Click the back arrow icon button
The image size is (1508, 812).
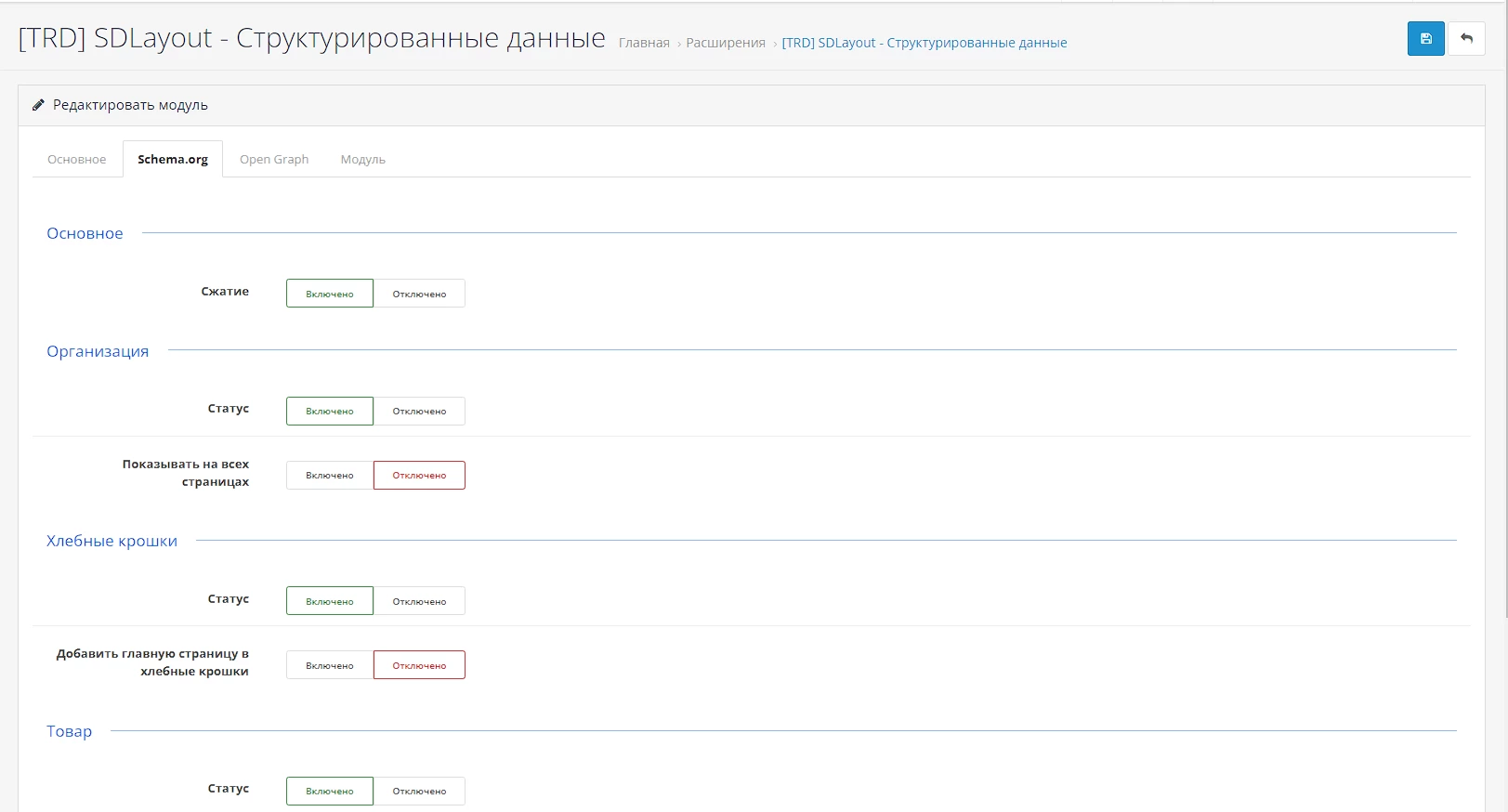click(x=1466, y=39)
